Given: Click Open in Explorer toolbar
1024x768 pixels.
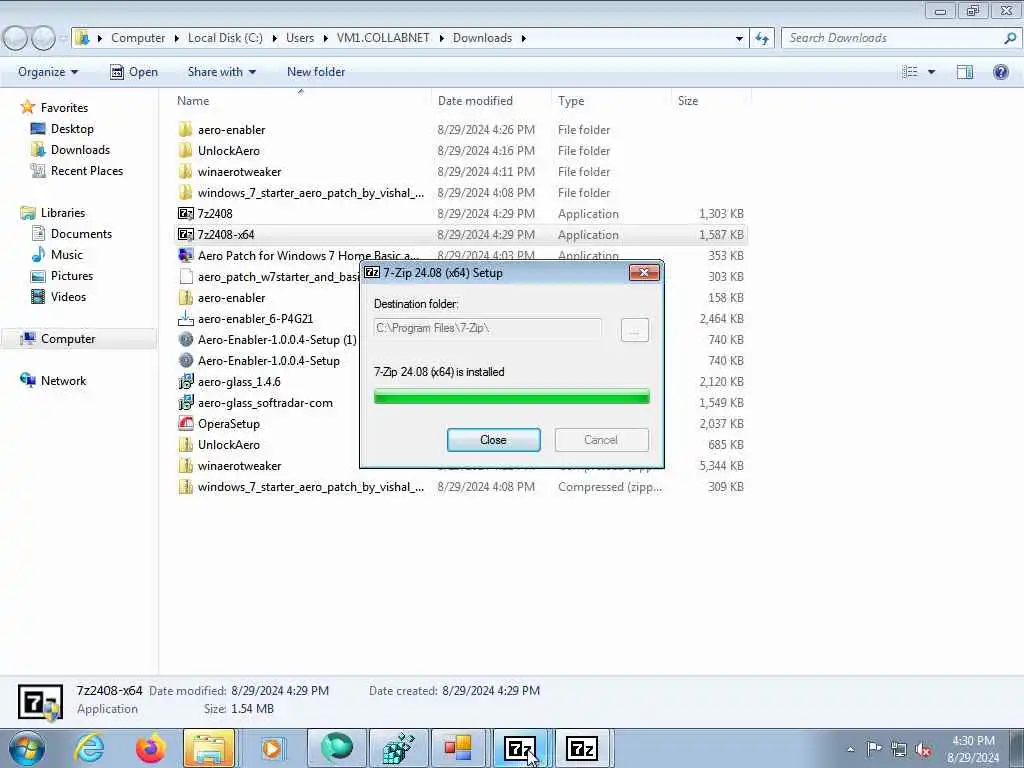Looking at the screenshot, I should click(x=134, y=72).
